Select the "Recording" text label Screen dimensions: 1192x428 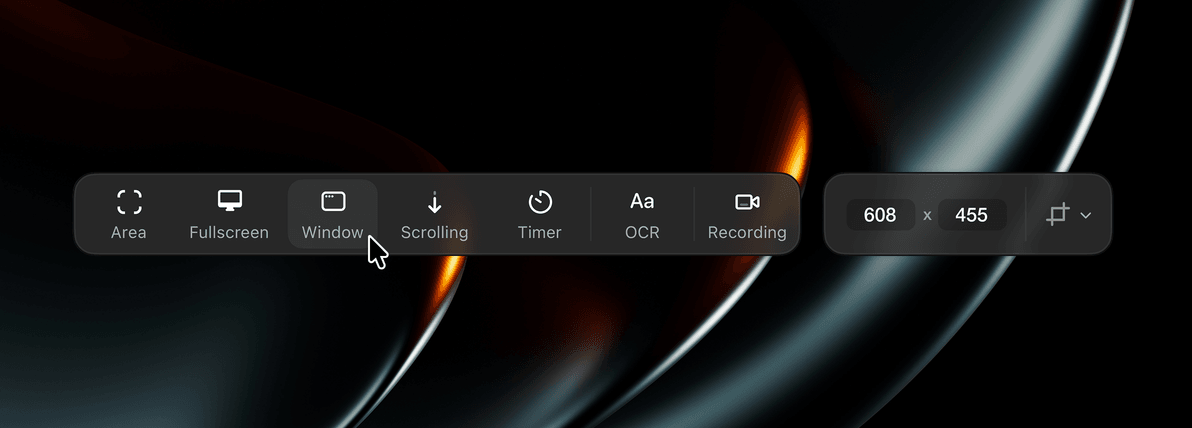click(747, 233)
